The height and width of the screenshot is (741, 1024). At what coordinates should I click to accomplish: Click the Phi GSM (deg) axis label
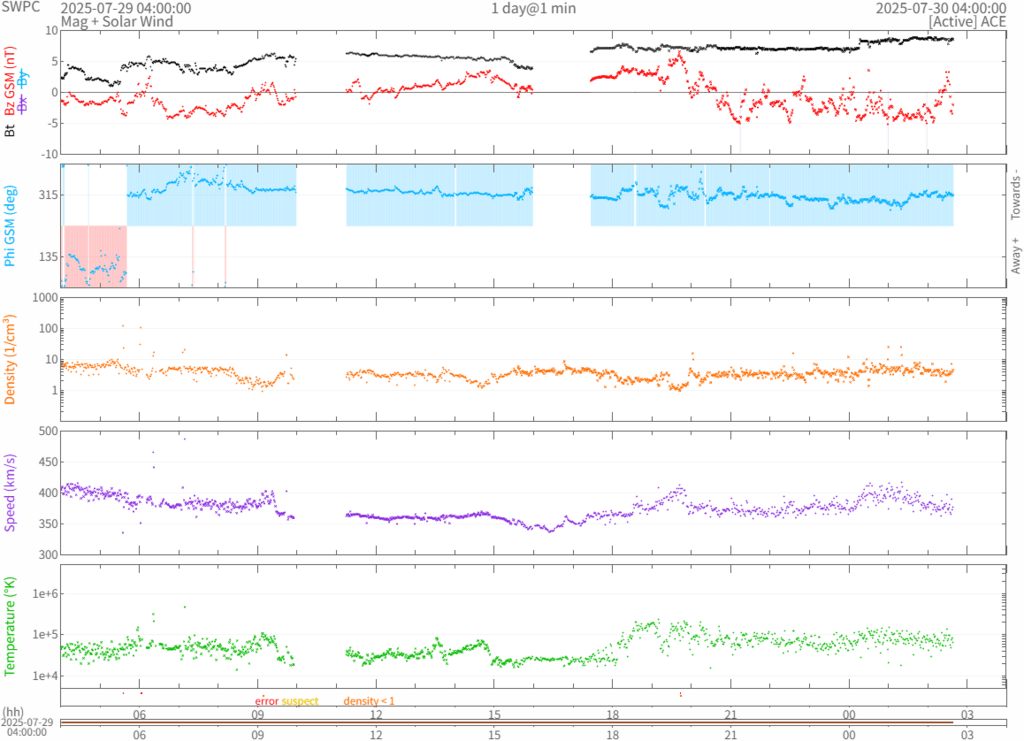click(10, 225)
